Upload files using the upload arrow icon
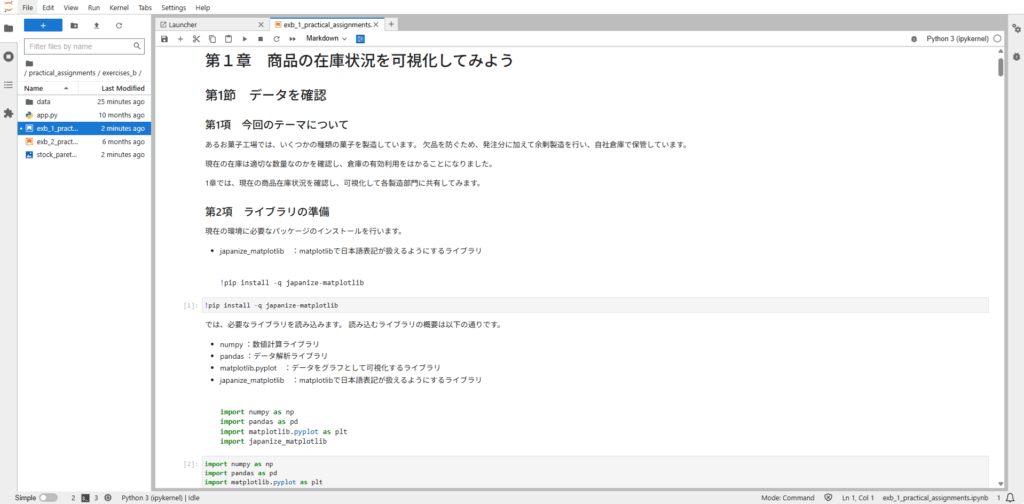Image resolution: width=1024 pixels, height=504 pixels. tap(96, 25)
